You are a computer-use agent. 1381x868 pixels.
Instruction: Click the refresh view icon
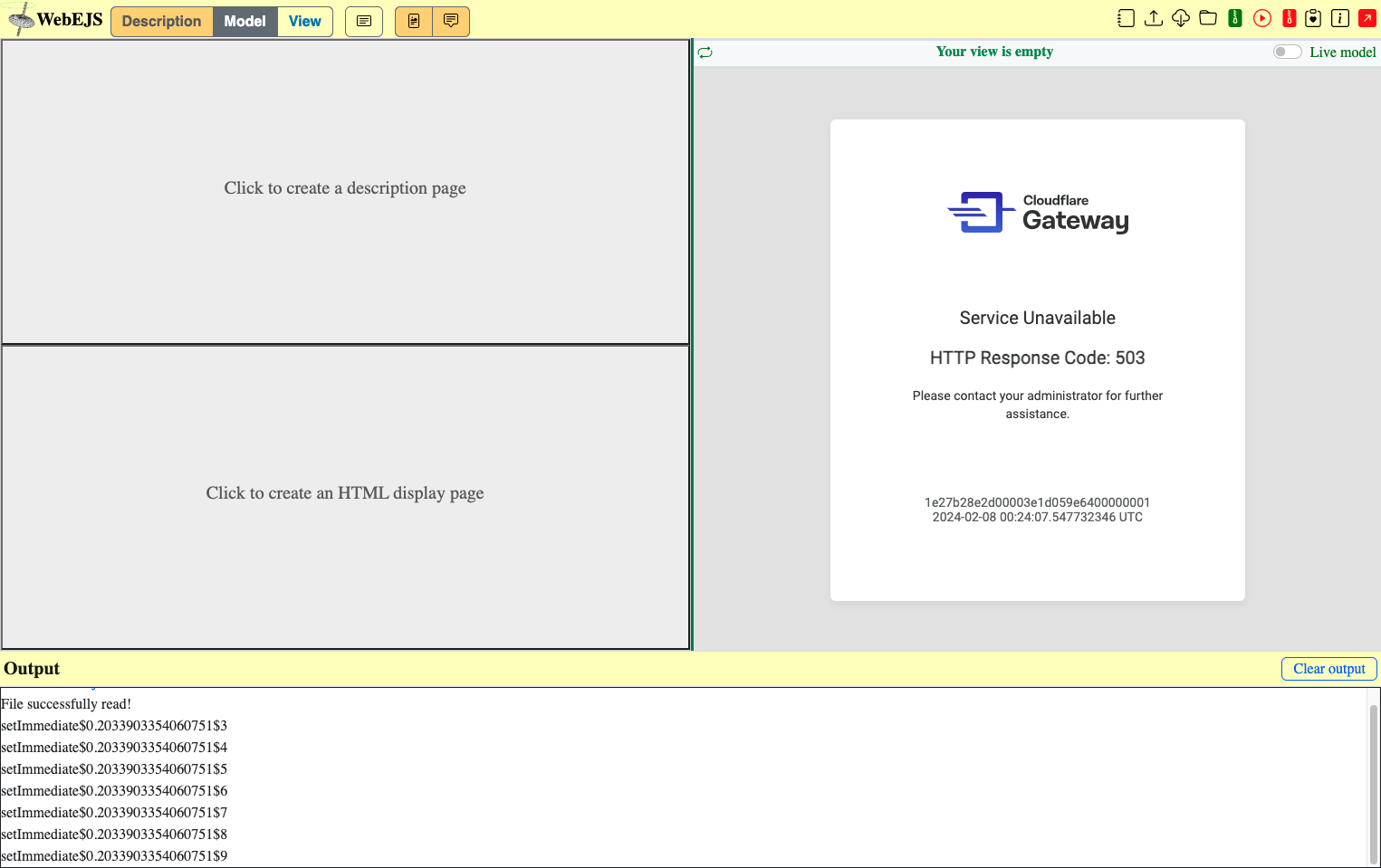705,52
